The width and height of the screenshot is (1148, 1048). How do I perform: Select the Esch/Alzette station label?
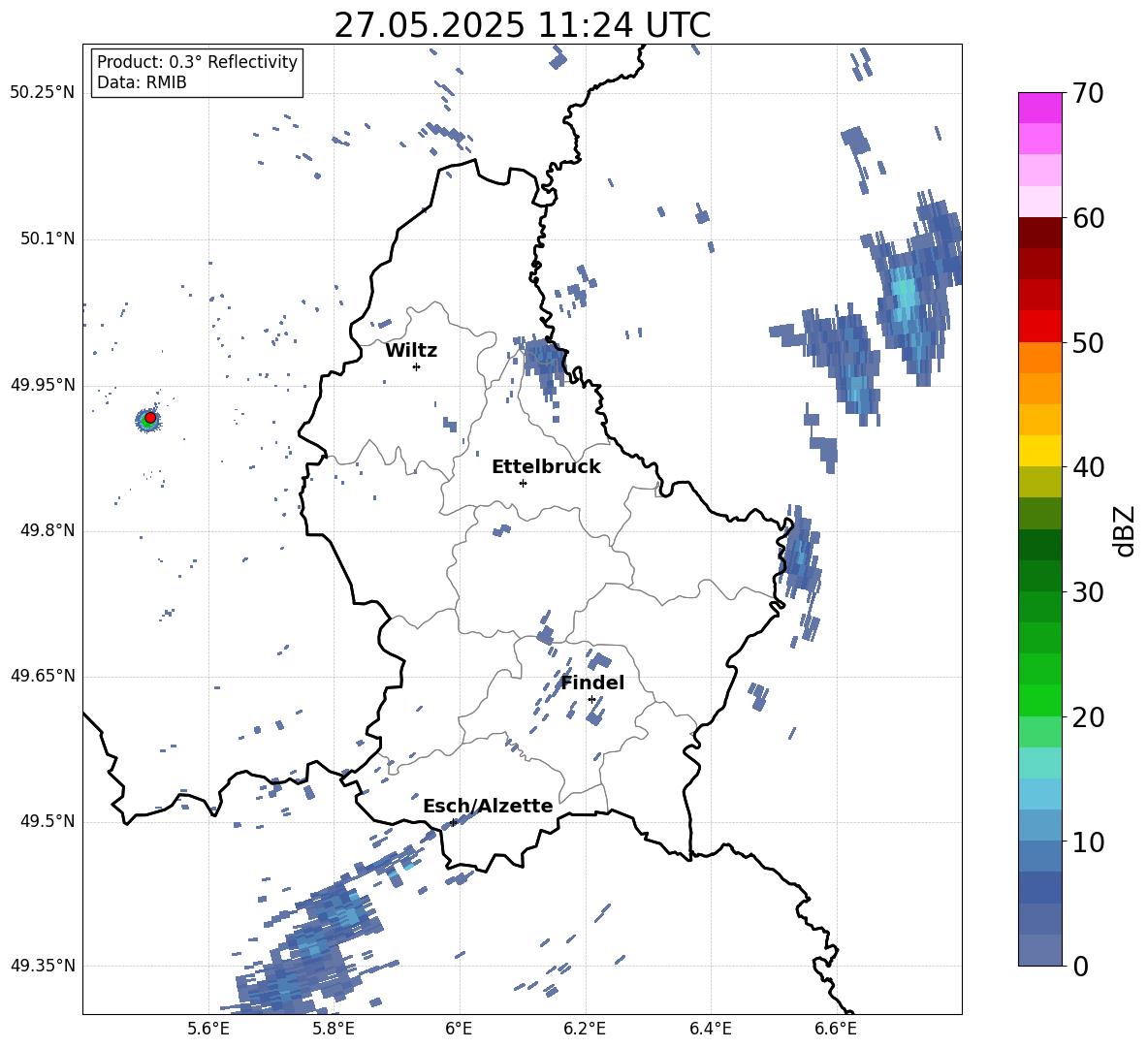pos(488,806)
